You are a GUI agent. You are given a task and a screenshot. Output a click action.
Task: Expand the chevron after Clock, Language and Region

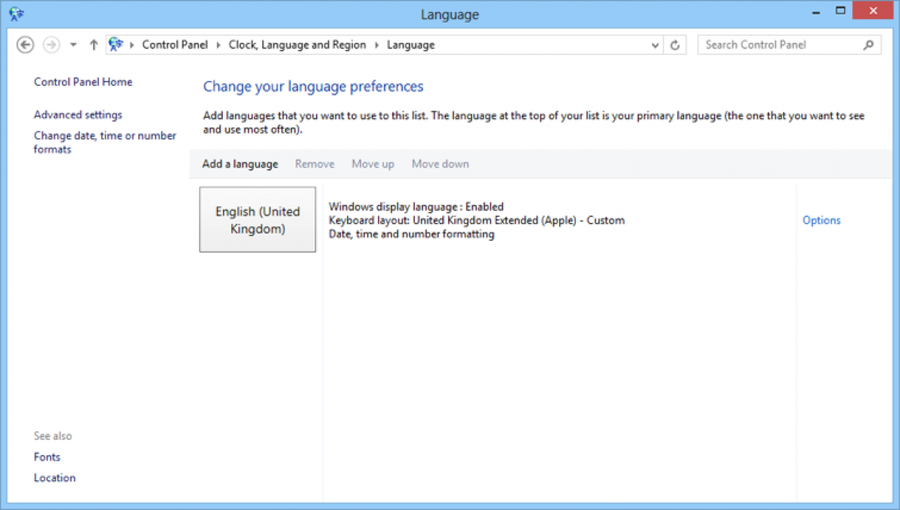pyautogui.click(x=377, y=45)
